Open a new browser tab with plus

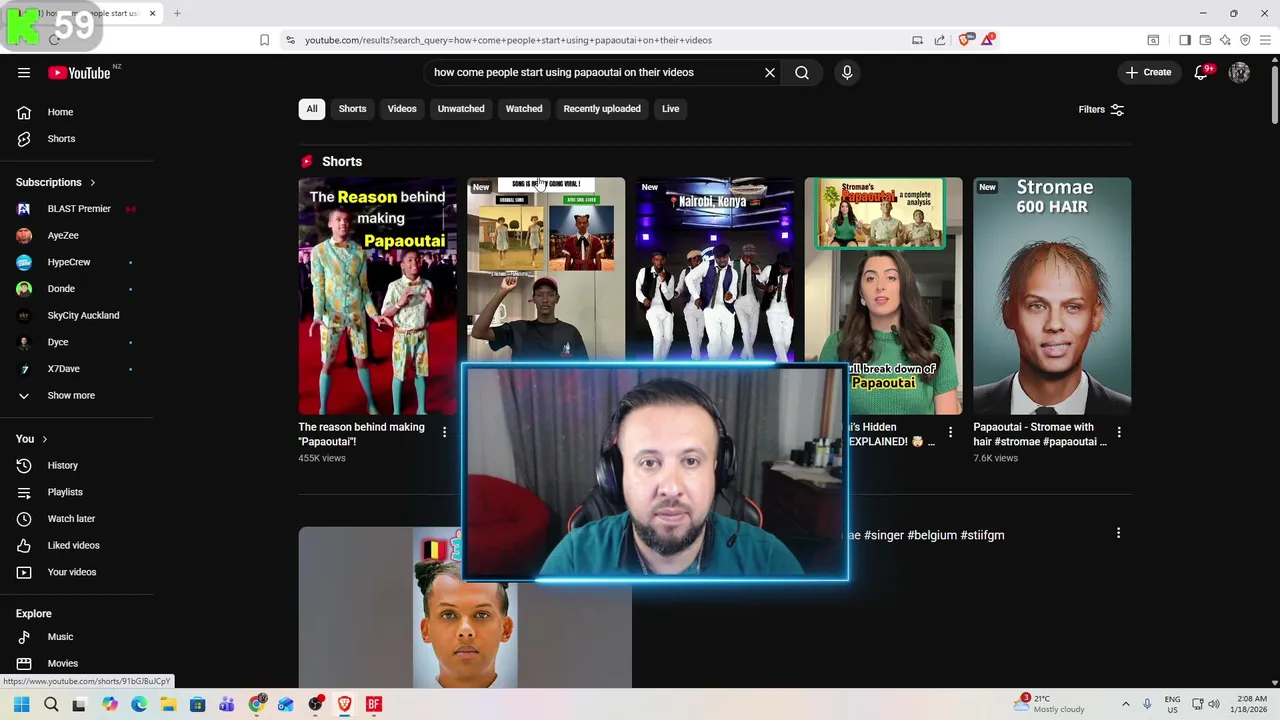point(177,13)
